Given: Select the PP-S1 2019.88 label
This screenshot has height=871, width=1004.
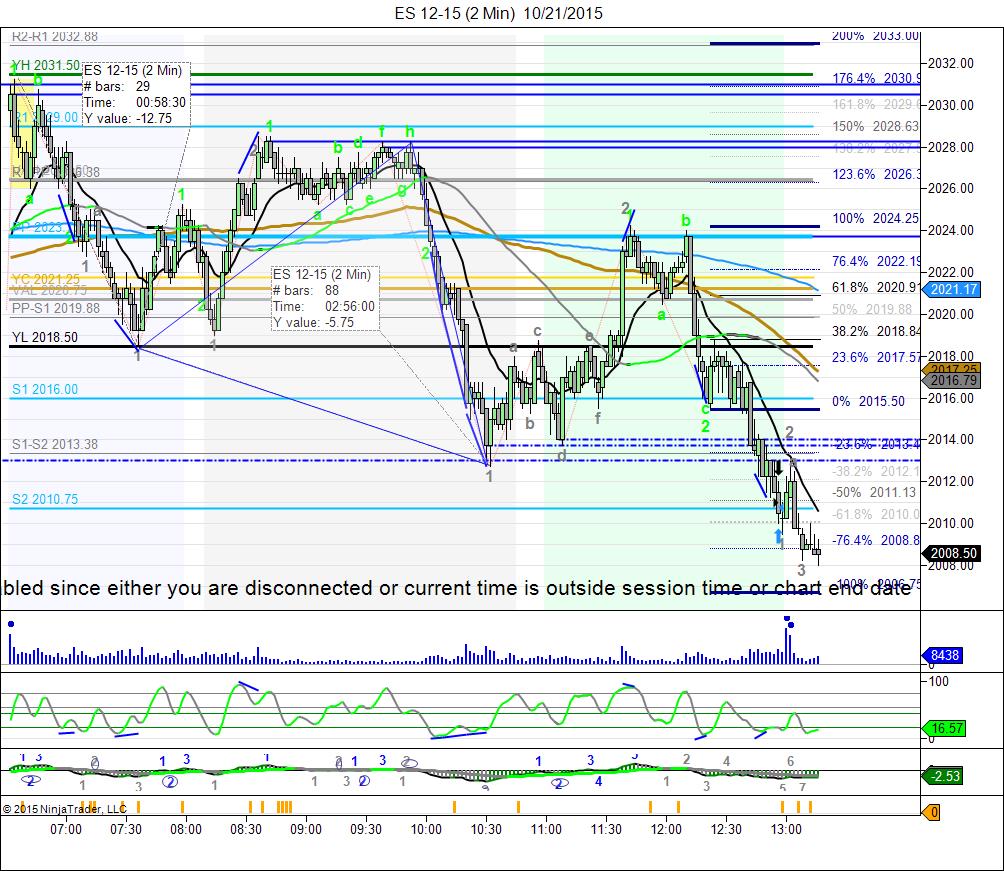Looking at the screenshot, I should [x=56, y=308].
